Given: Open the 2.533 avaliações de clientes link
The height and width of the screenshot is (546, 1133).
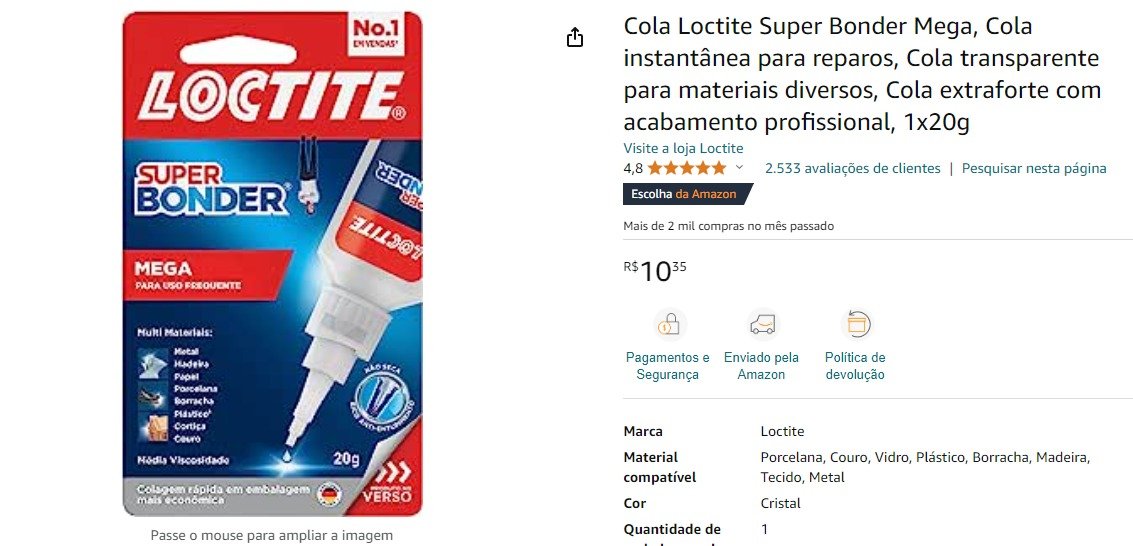Looking at the screenshot, I should 853,168.
